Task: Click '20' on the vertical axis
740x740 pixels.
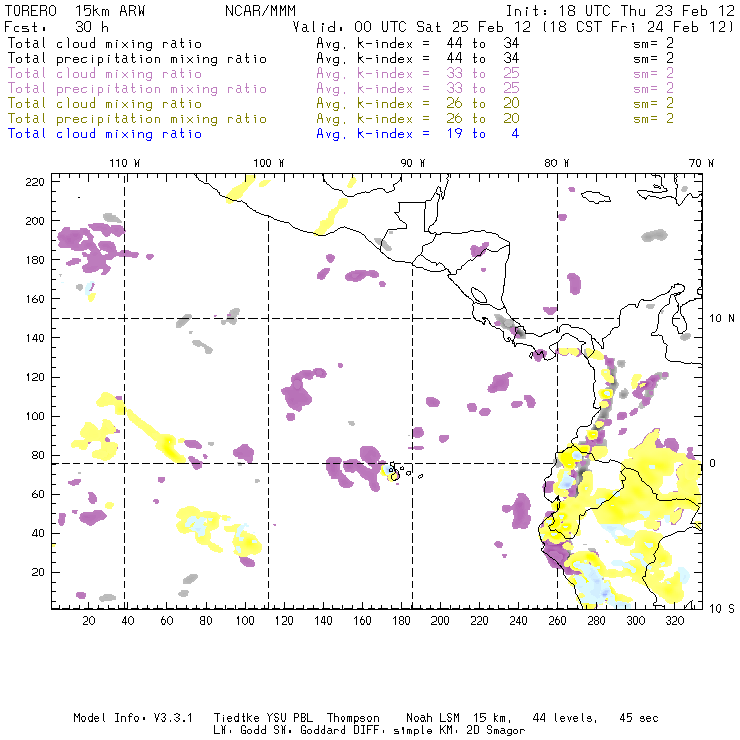Action: [38, 572]
